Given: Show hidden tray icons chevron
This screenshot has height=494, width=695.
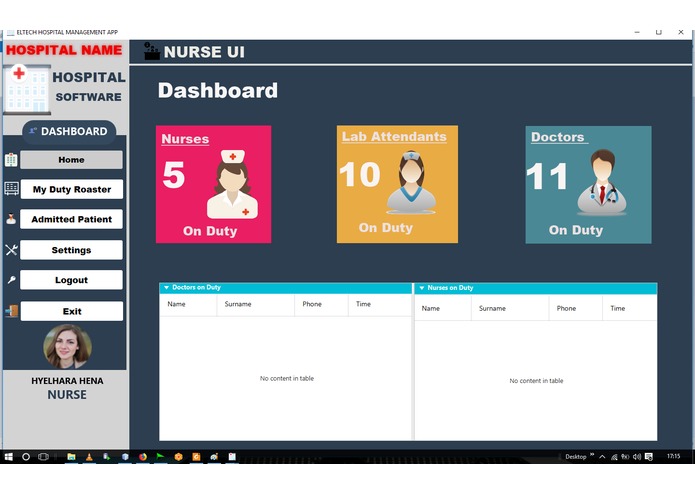Looking at the screenshot, I should tap(602, 456).
